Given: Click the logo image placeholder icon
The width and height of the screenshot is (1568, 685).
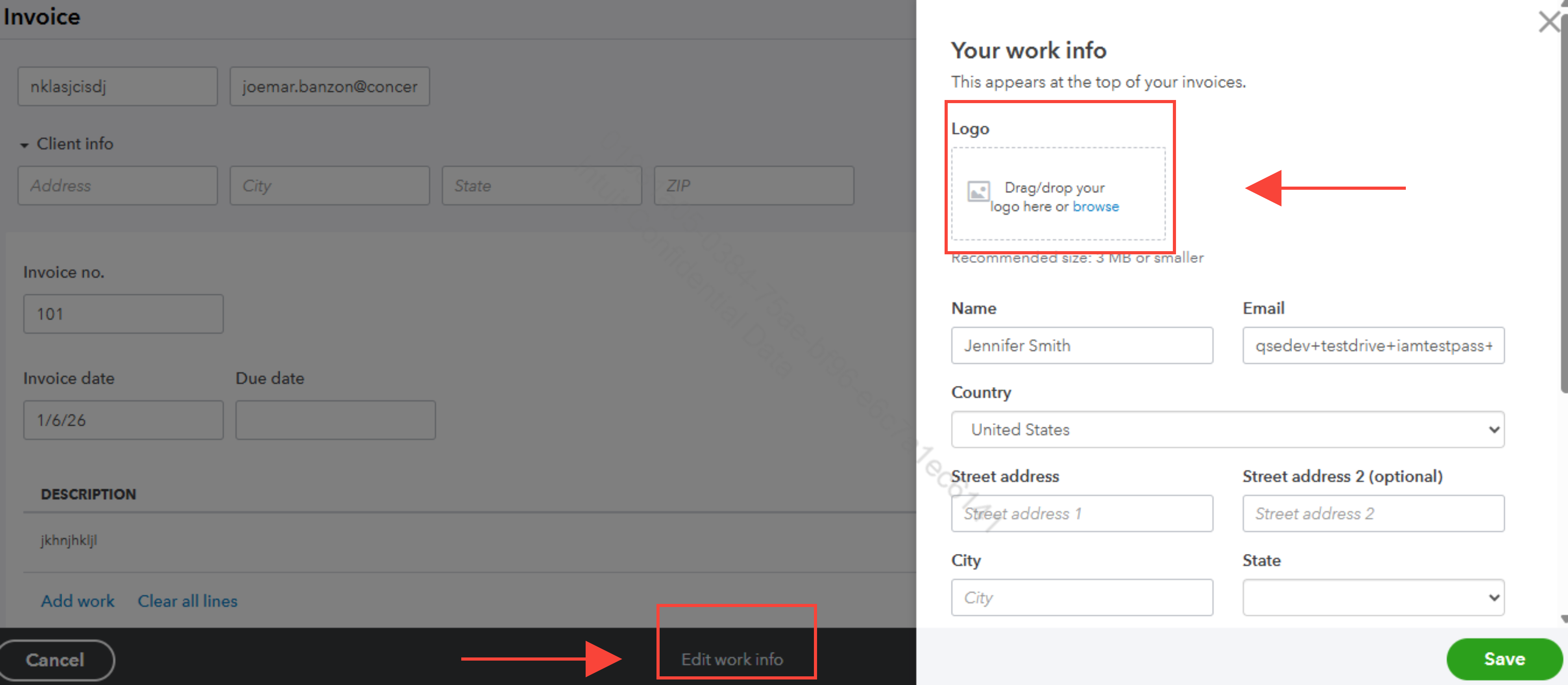Looking at the screenshot, I should [978, 192].
